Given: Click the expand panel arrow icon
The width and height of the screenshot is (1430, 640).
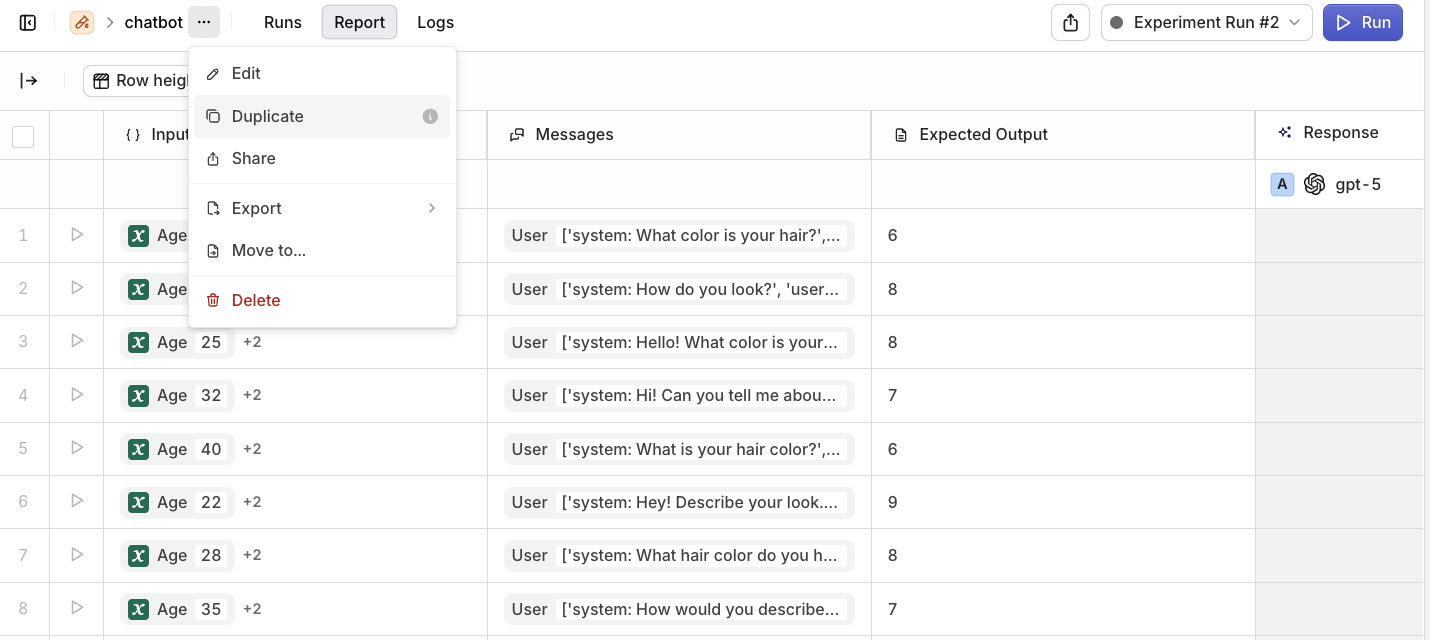Looking at the screenshot, I should tap(29, 81).
